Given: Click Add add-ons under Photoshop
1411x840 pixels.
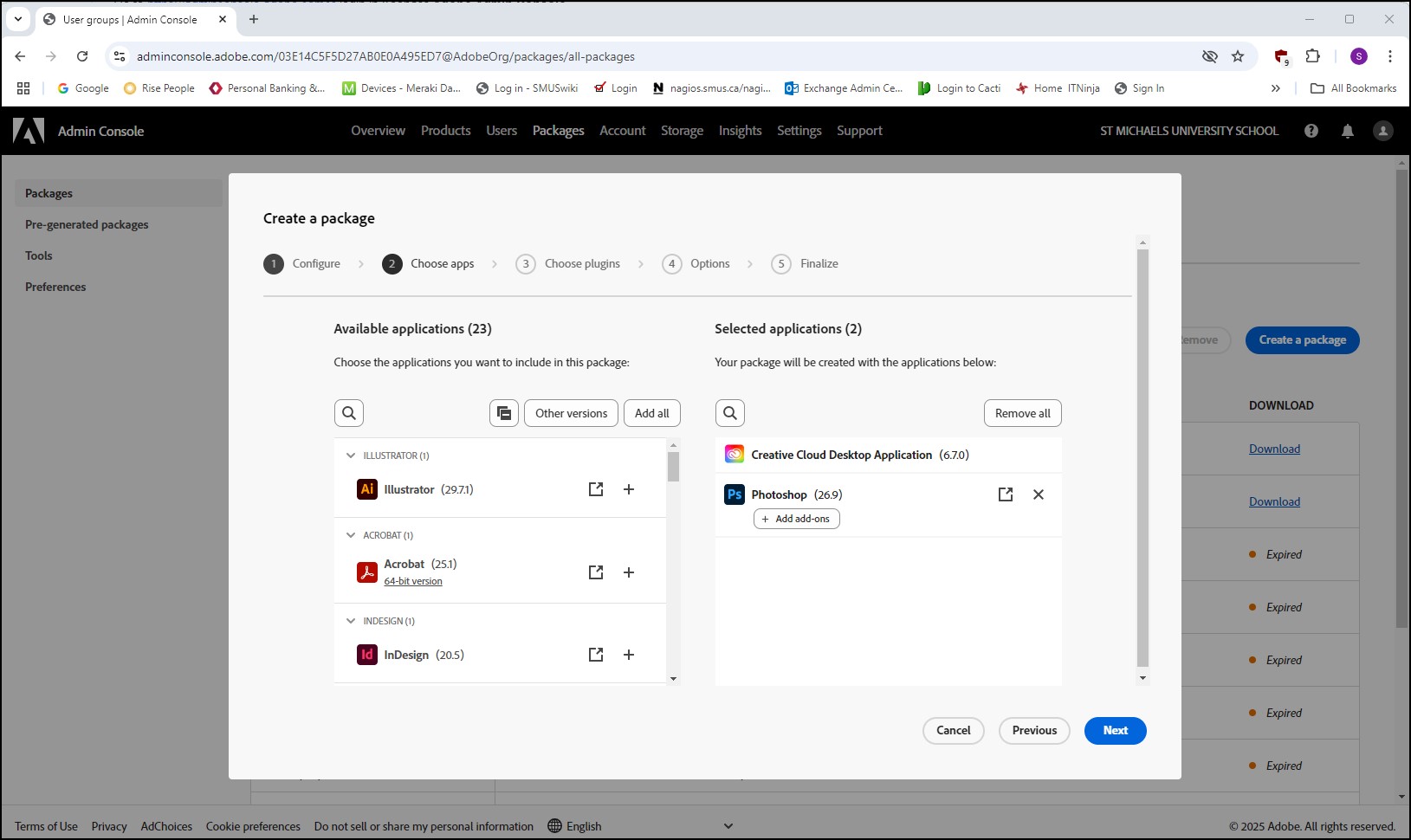Looking at the screenshot, I should tap(796, 519).
